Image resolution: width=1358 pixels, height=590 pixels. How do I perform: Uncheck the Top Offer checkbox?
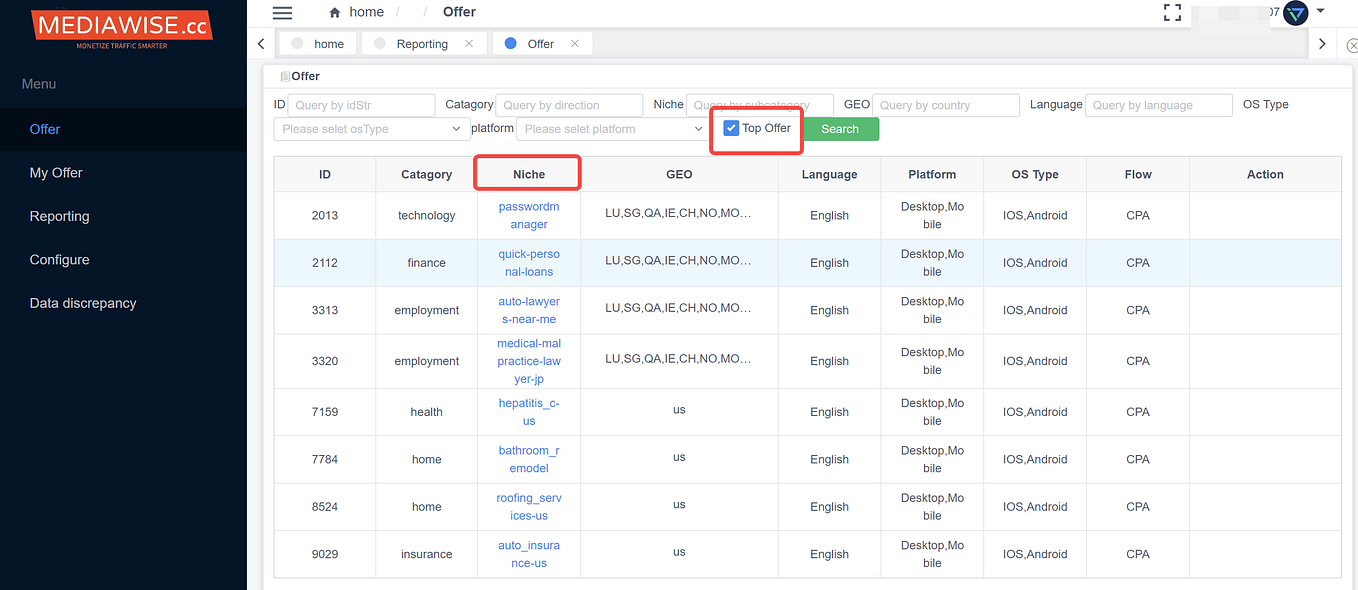click(x=731, y=128)
